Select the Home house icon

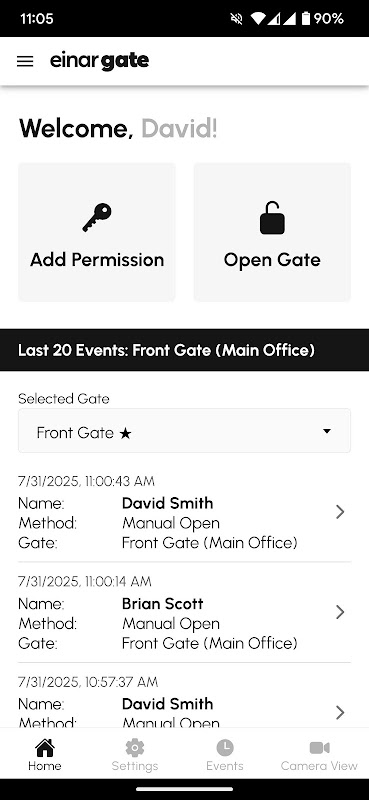coord(44,747)
